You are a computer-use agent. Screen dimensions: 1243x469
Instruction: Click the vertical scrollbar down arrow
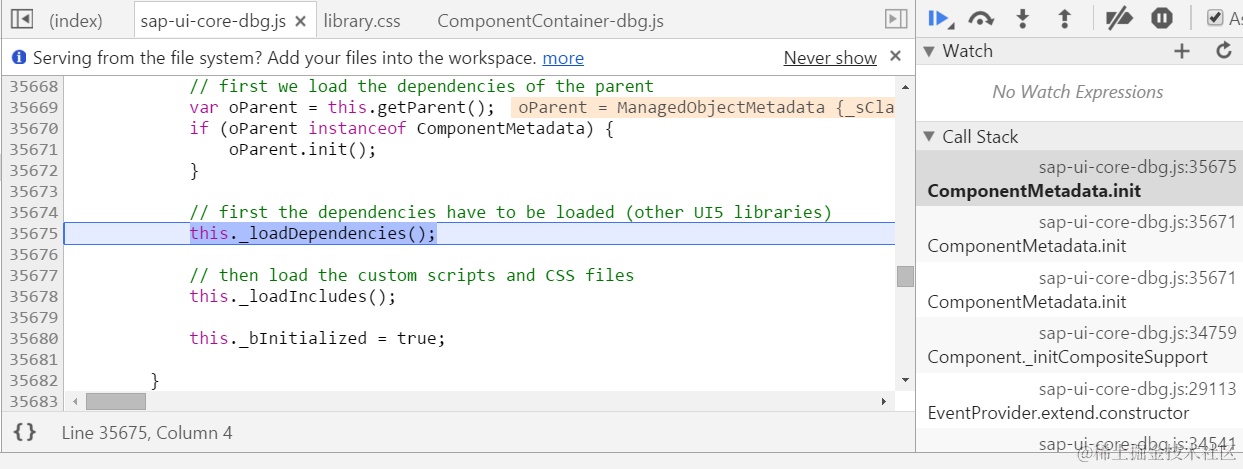[x=905, y=380]
